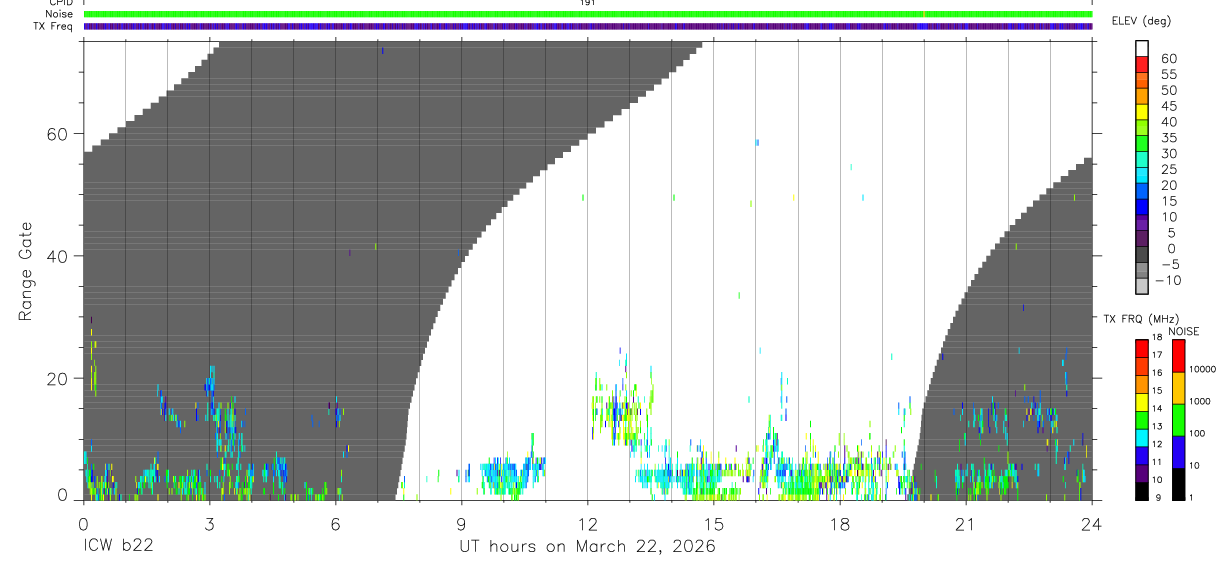This screenshot has height=567, width=1228.
Task: Click the green Noise strip above the plot
Action: coord(588,14)
